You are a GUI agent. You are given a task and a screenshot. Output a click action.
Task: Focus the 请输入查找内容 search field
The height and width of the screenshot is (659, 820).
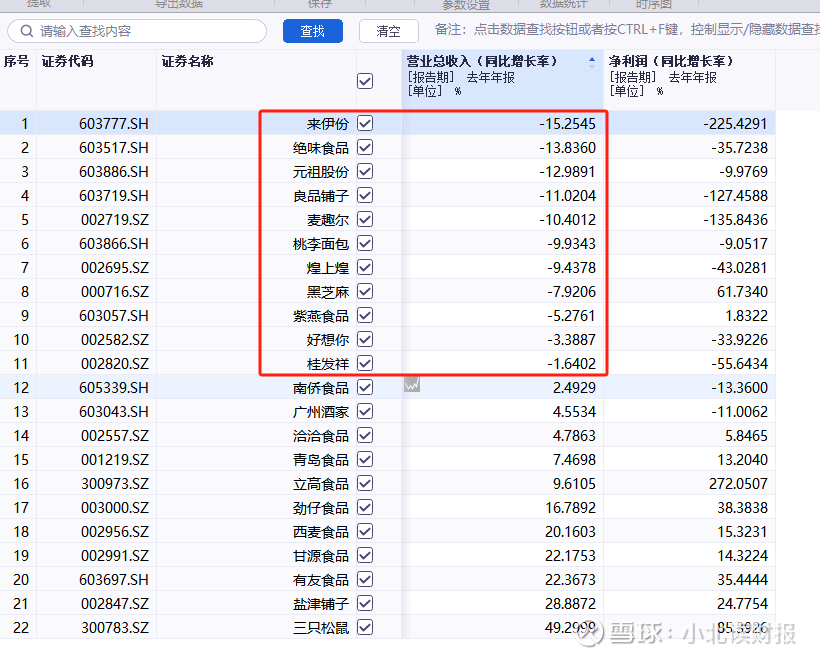(x=137, y=31)
